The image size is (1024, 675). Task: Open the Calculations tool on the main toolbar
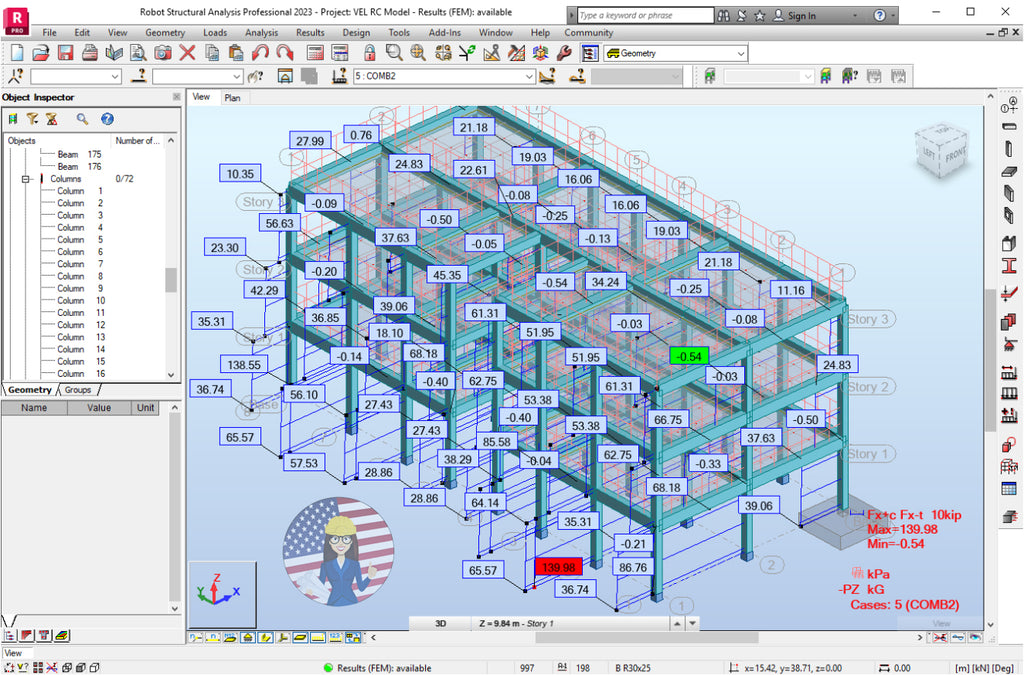[316, 55]
